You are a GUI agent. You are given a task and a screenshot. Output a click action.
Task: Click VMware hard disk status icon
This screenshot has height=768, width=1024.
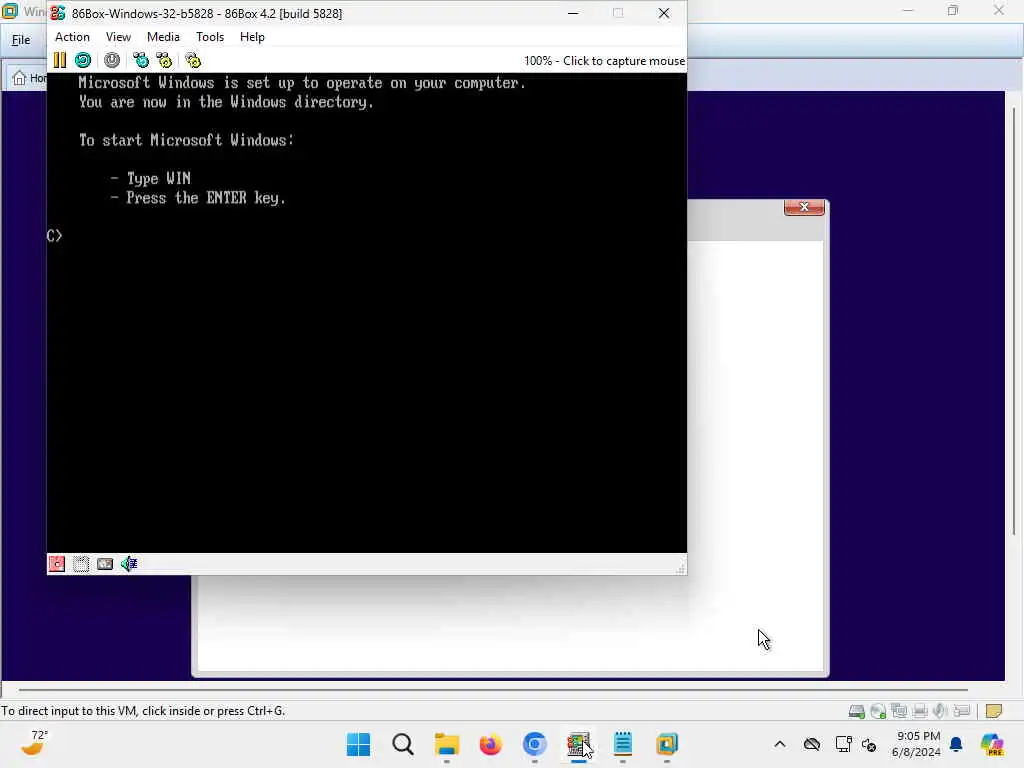click(x=856, y=711)
